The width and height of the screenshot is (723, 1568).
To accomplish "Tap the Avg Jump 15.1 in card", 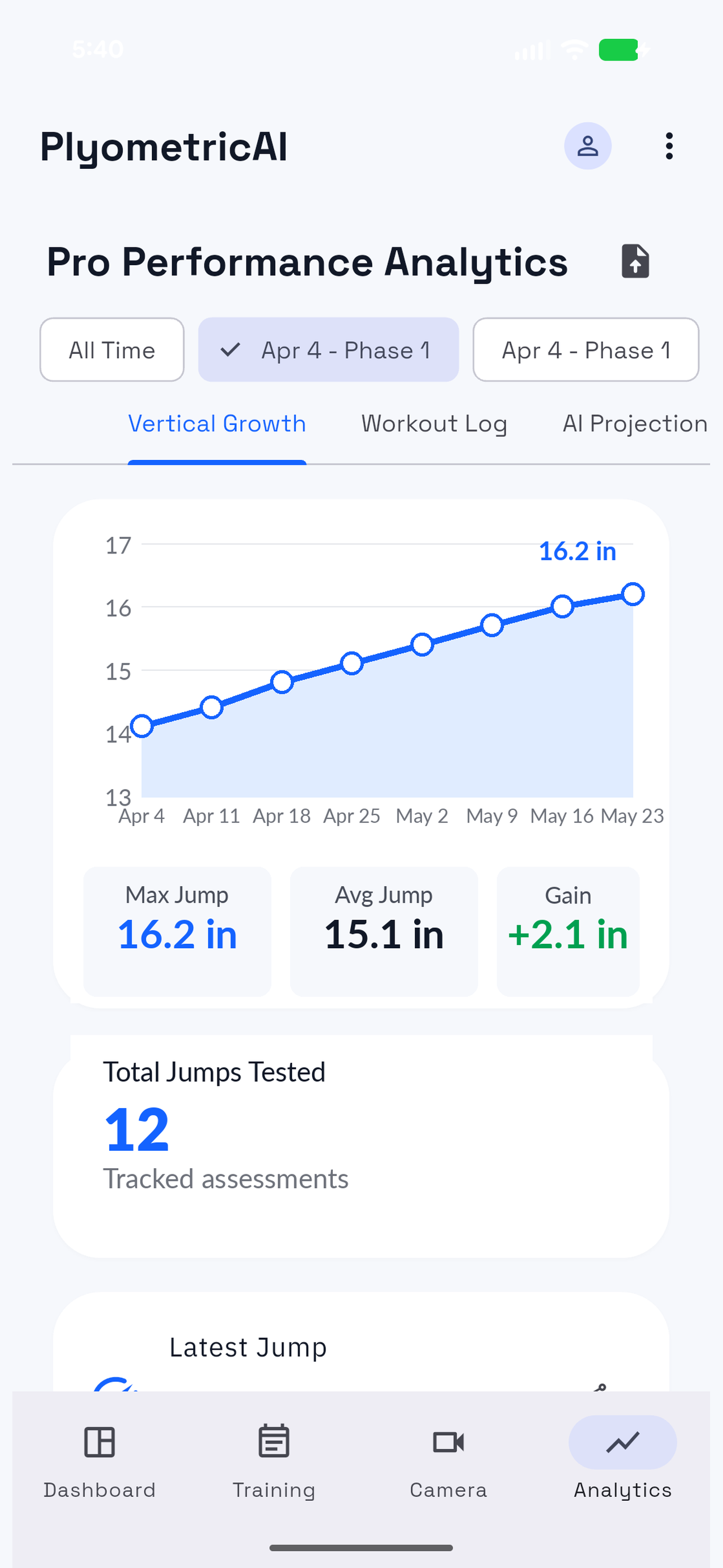I will (x=384, y=931).
